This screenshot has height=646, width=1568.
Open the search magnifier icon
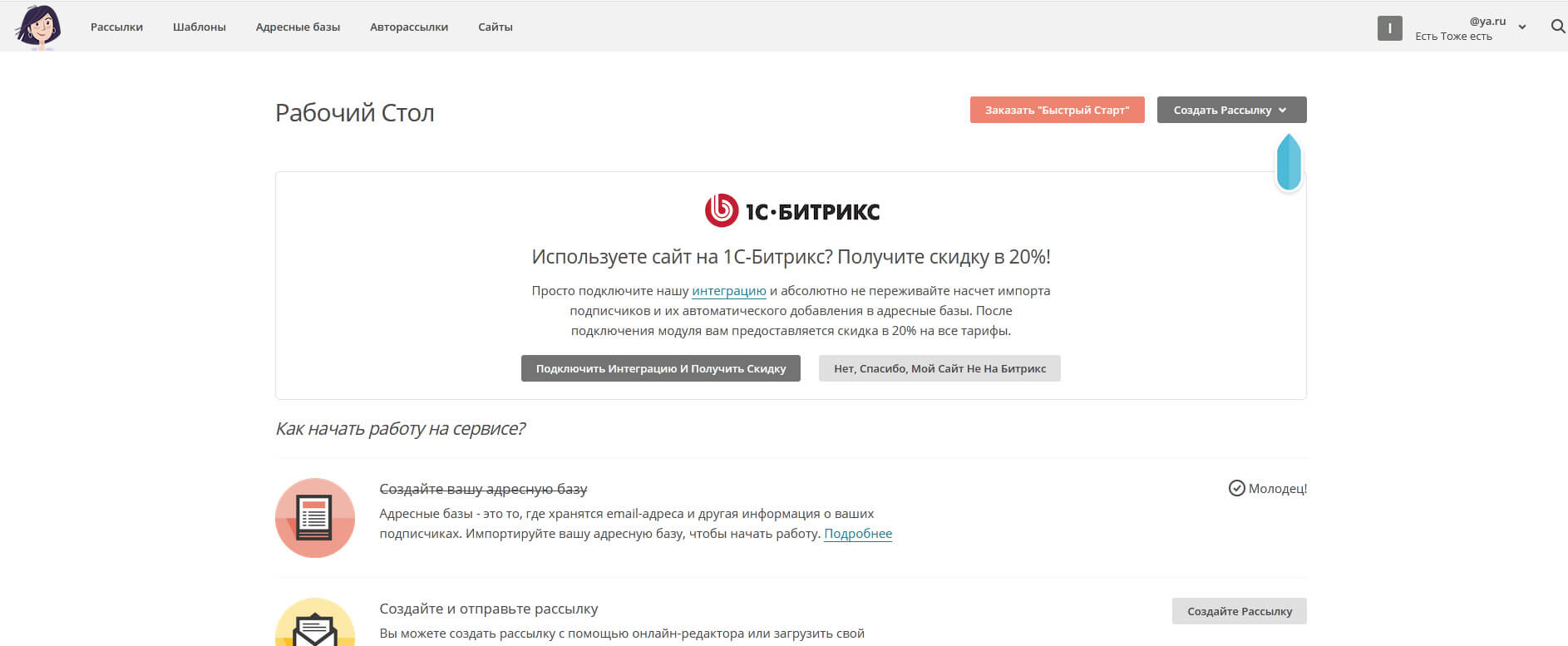coord(1558,27)
